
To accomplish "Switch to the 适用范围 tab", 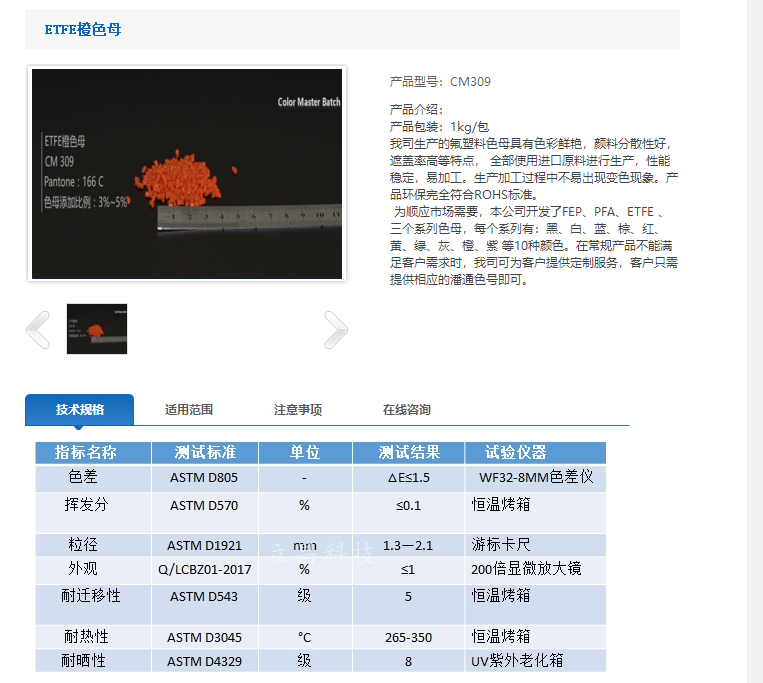I will click(189, 410).
